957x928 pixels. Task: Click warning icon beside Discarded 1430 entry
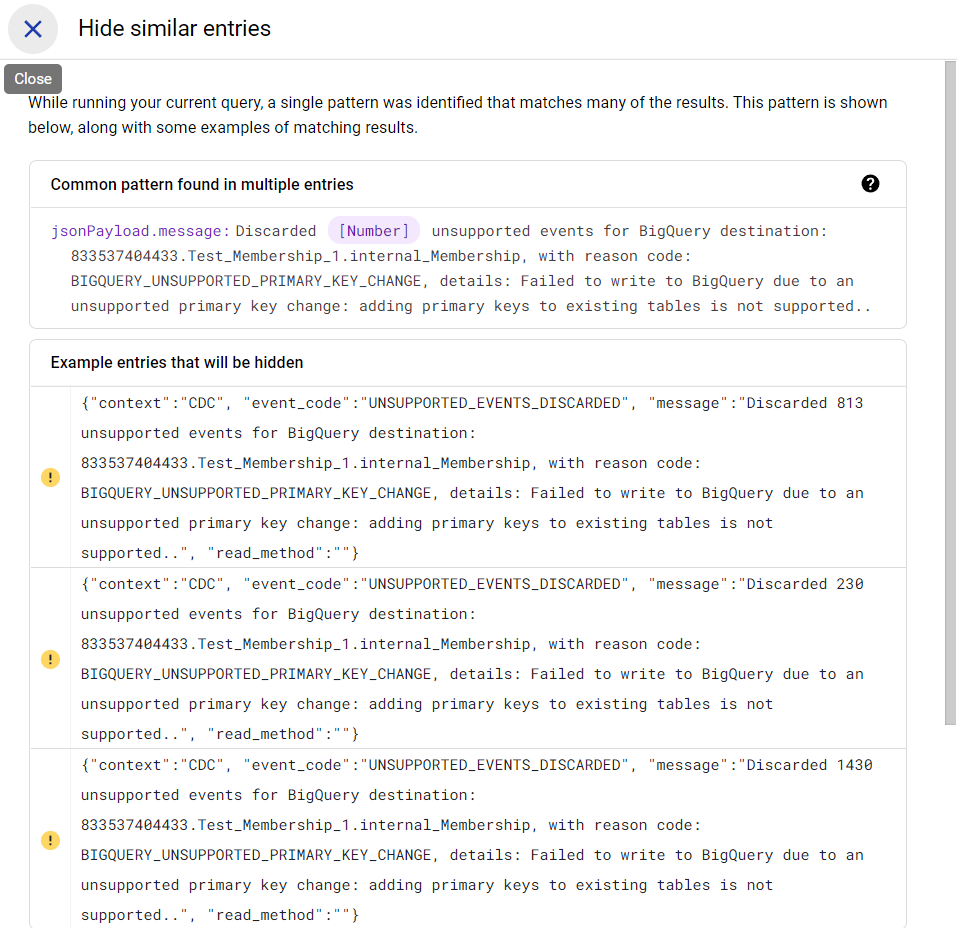click(50, 840)
